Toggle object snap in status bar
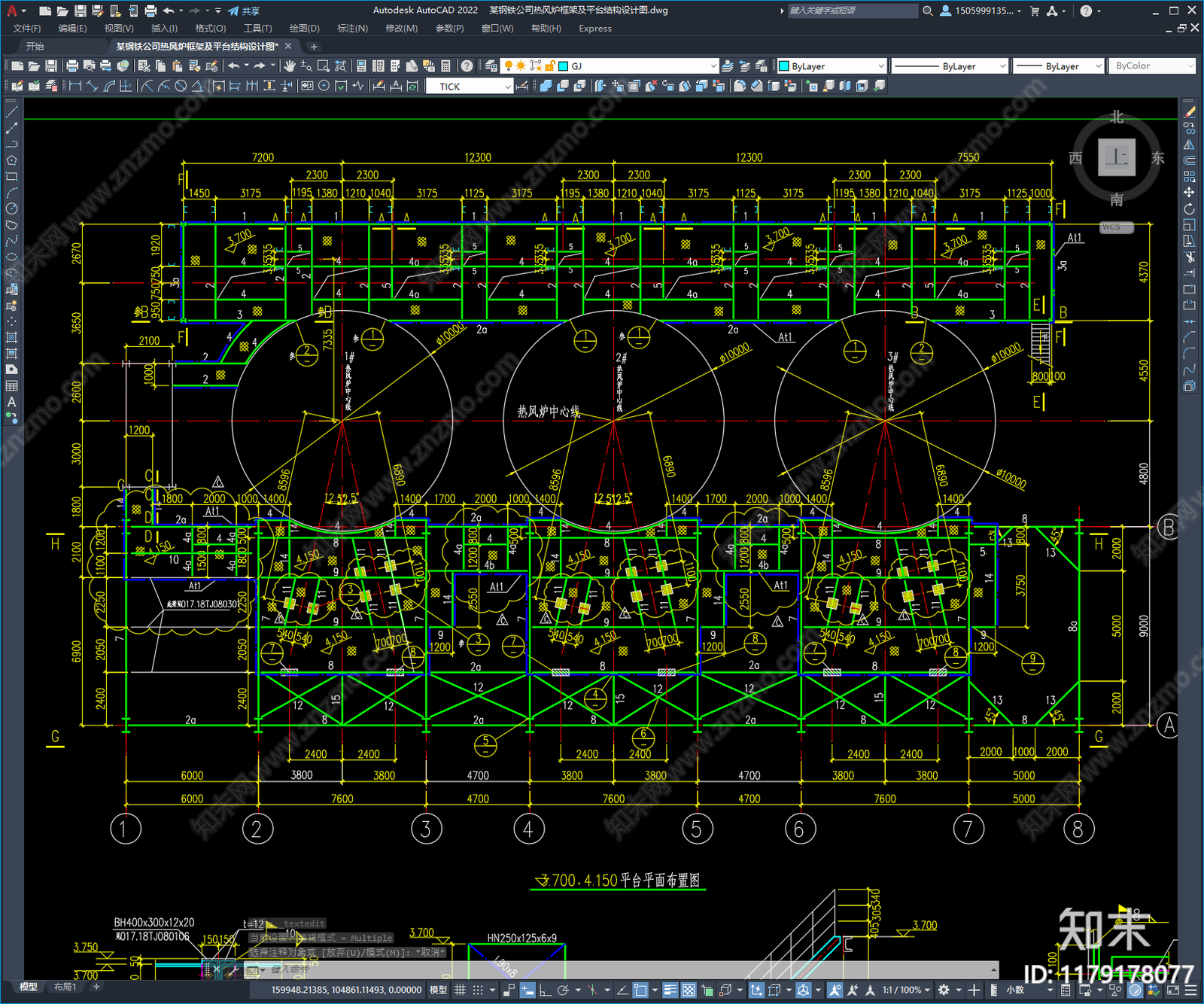The image size is (1204, 1004). tap(640, 990)
